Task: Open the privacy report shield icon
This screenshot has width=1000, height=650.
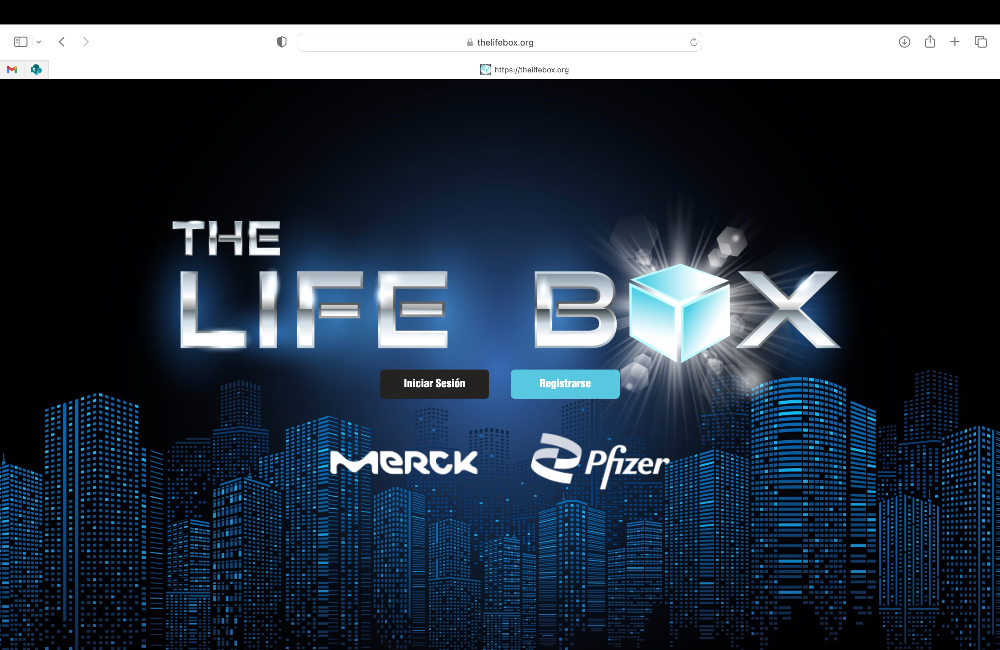Action: pyautogui.click(x=281, y=42)
